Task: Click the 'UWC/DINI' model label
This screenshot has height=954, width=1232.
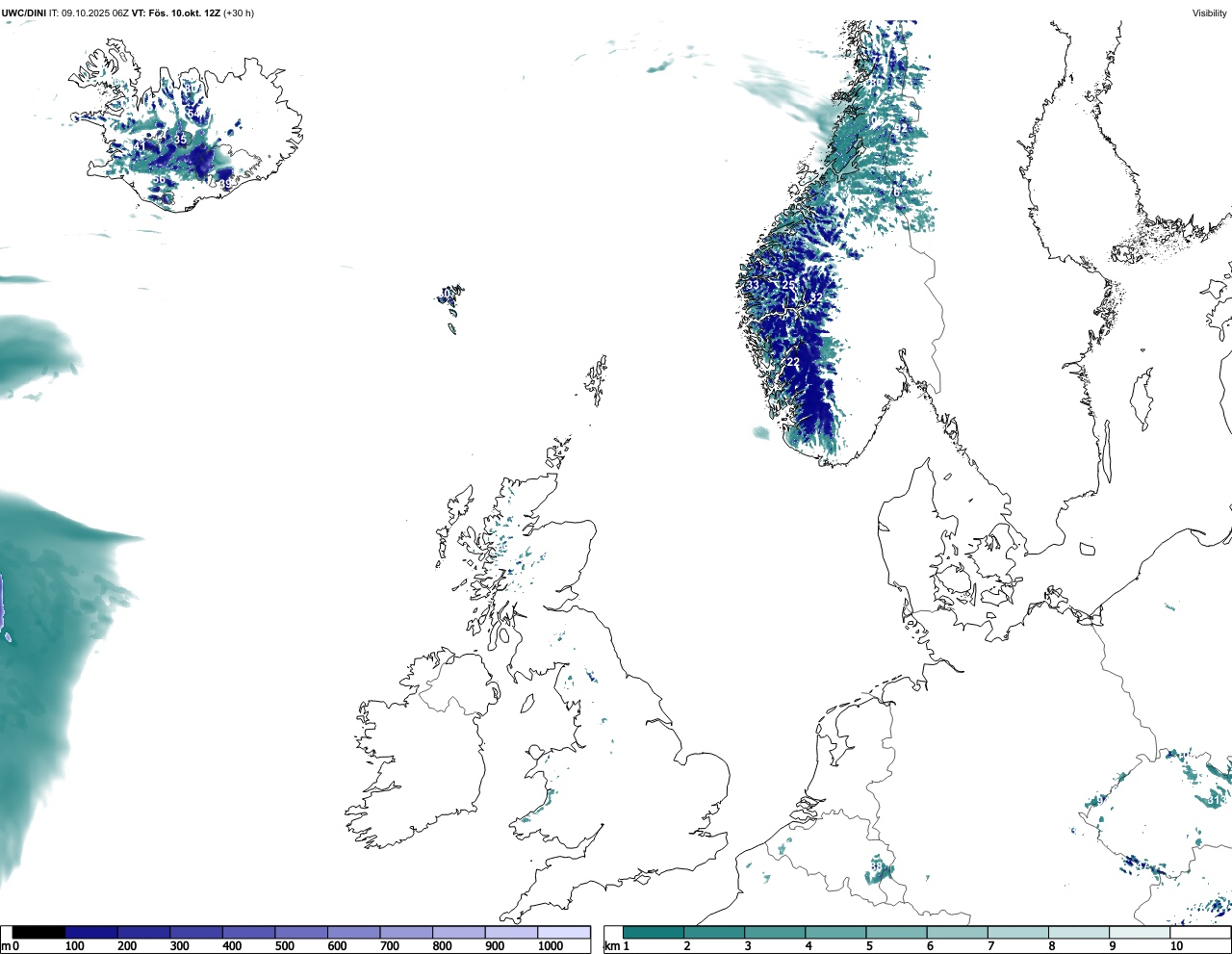Action: (24, 13)
